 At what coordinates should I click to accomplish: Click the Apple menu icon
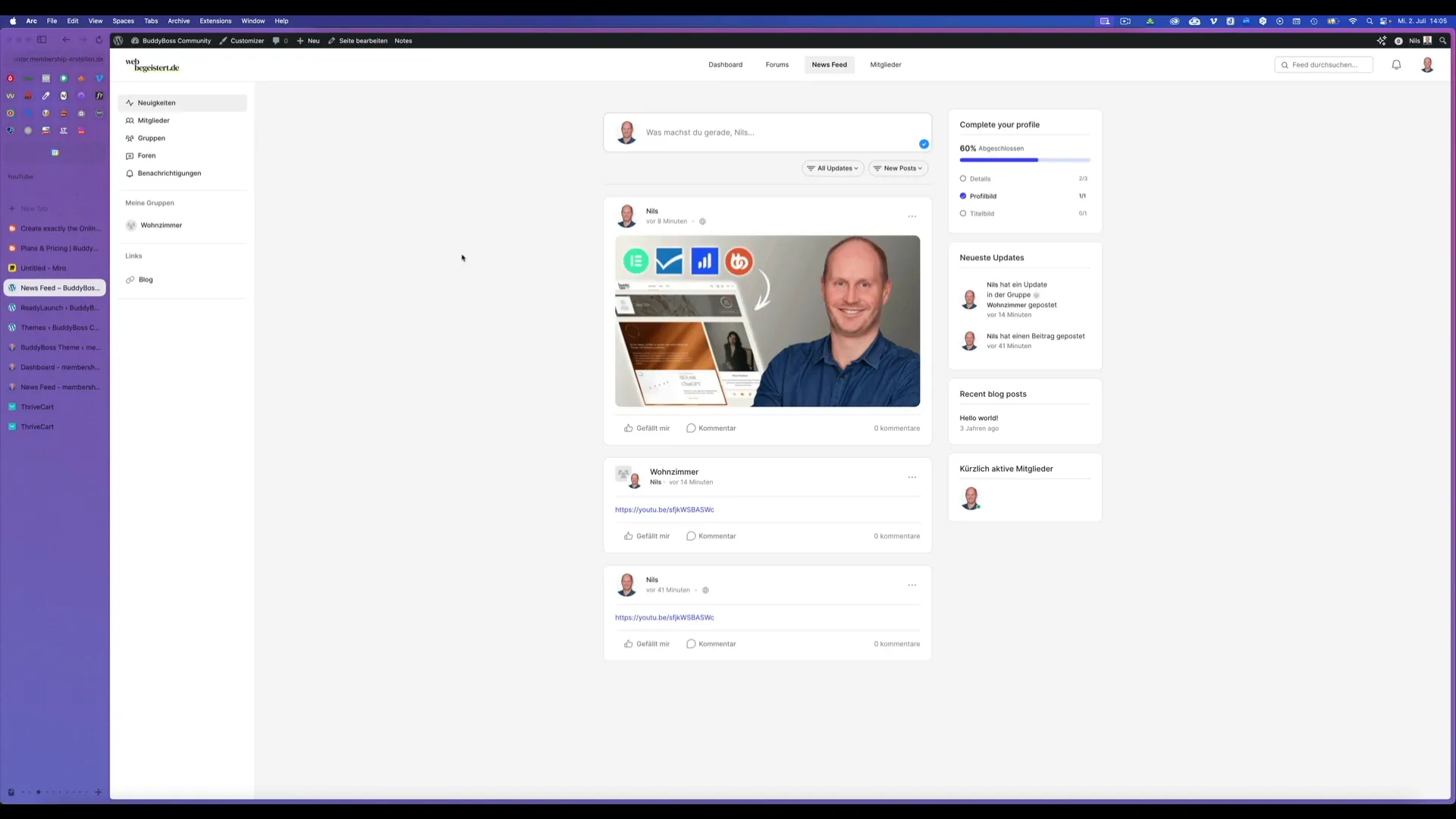coord(13,21)
